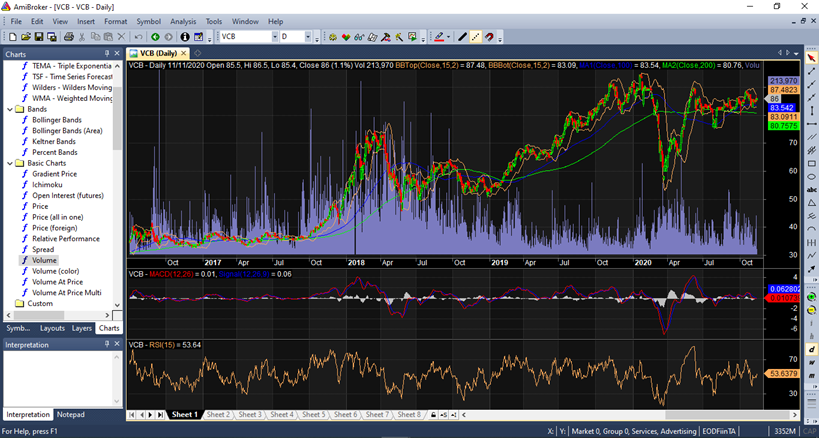
Task: Pin the Charts panel with the pushpin
Action: coord(106,53)
